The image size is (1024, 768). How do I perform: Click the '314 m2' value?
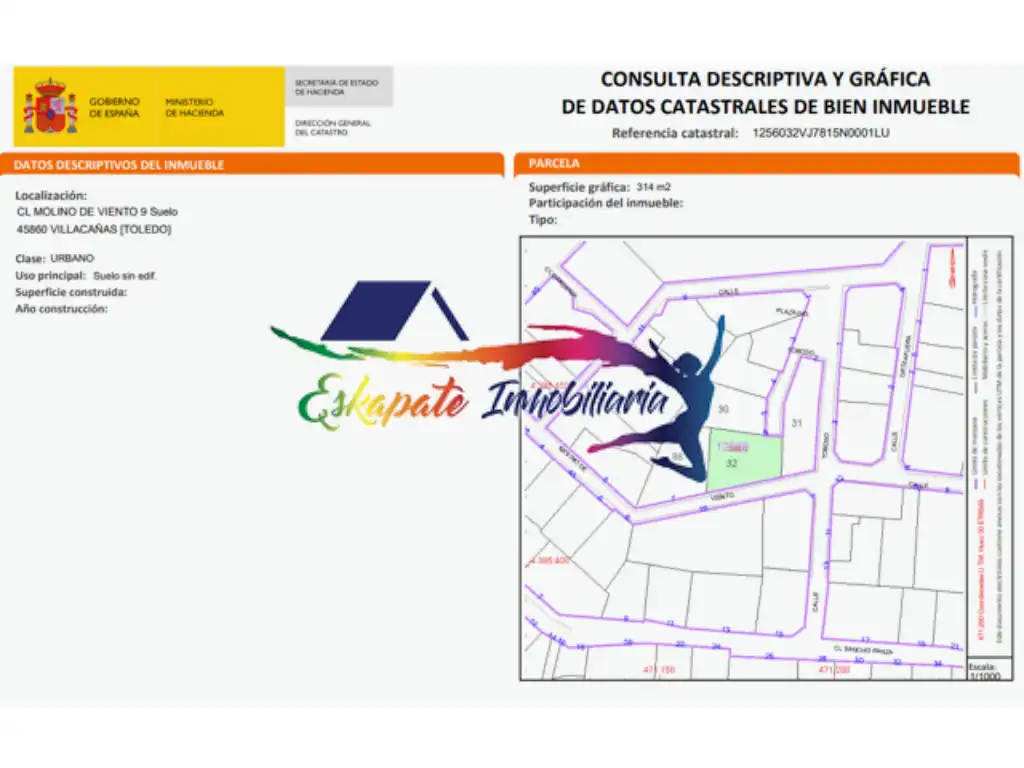point(654,187)
